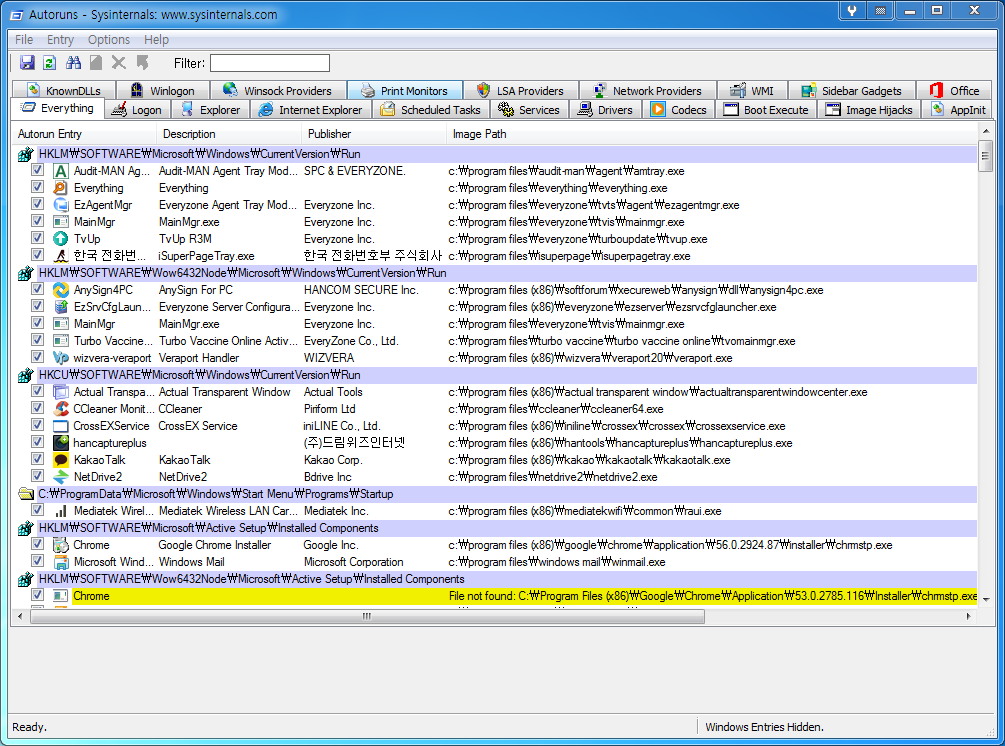Click the Properties toolbar icon
Screen dimensions: 1005x746
(x=96, y=62)
